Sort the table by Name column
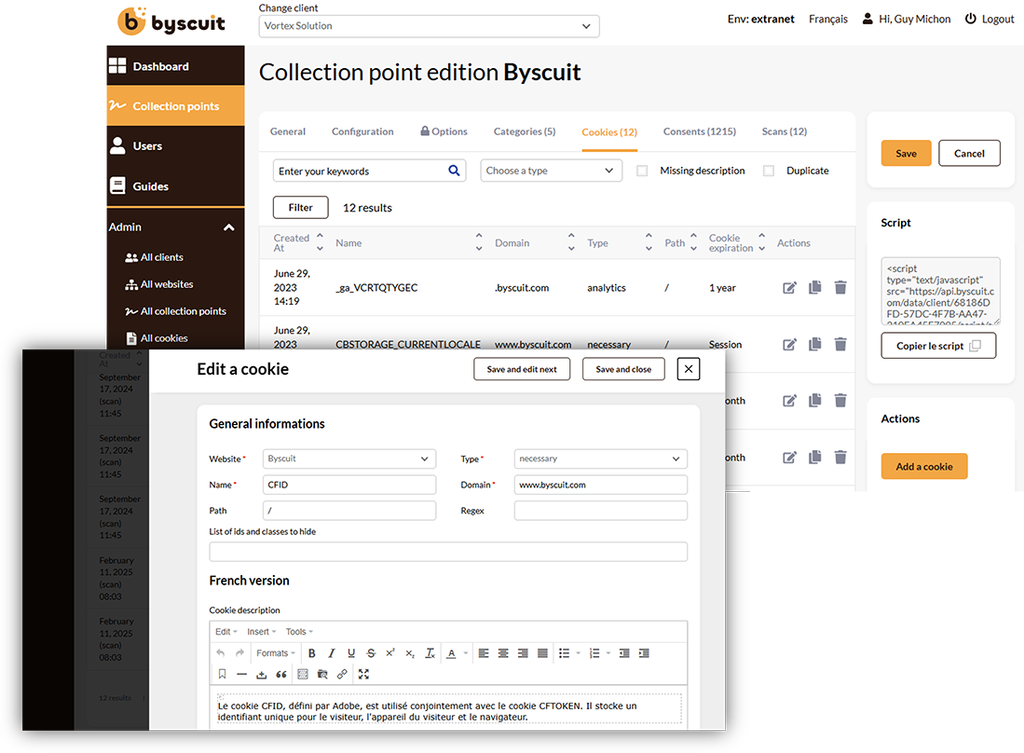The image size is (1024, 753). pyautogui.click(x=479, y=242)
